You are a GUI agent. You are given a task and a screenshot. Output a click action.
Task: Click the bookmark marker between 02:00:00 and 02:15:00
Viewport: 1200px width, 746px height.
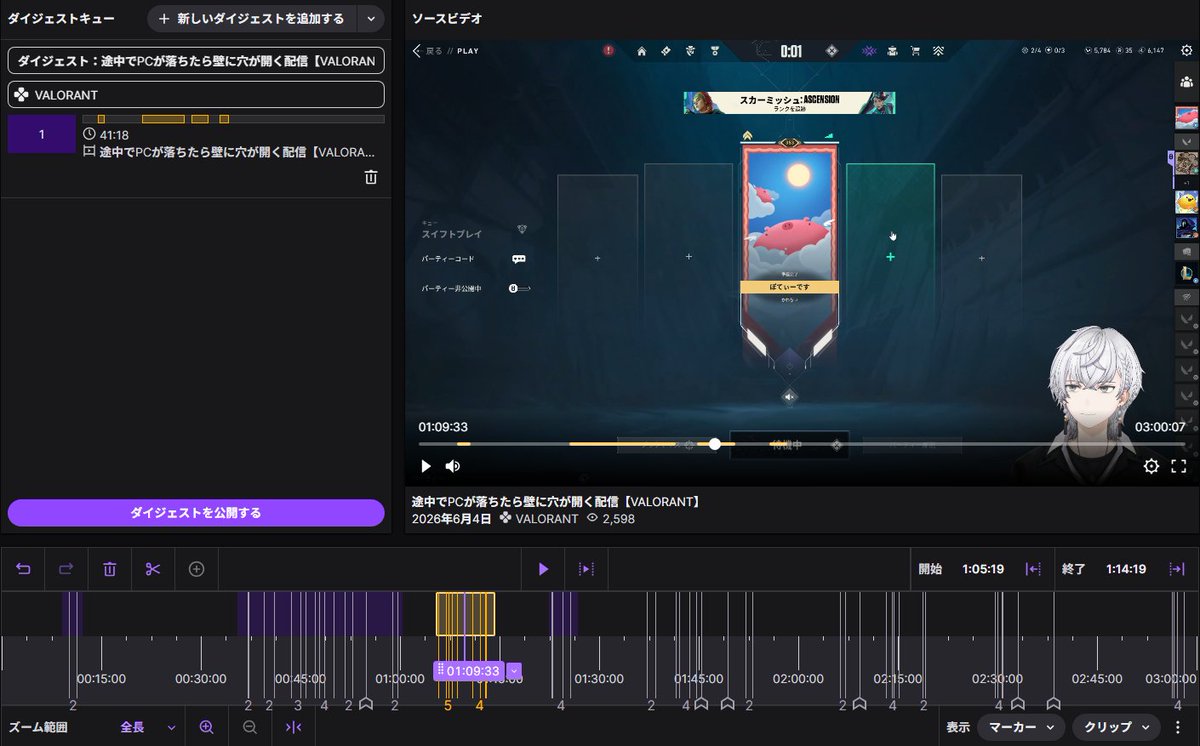(x=860, y=705)
